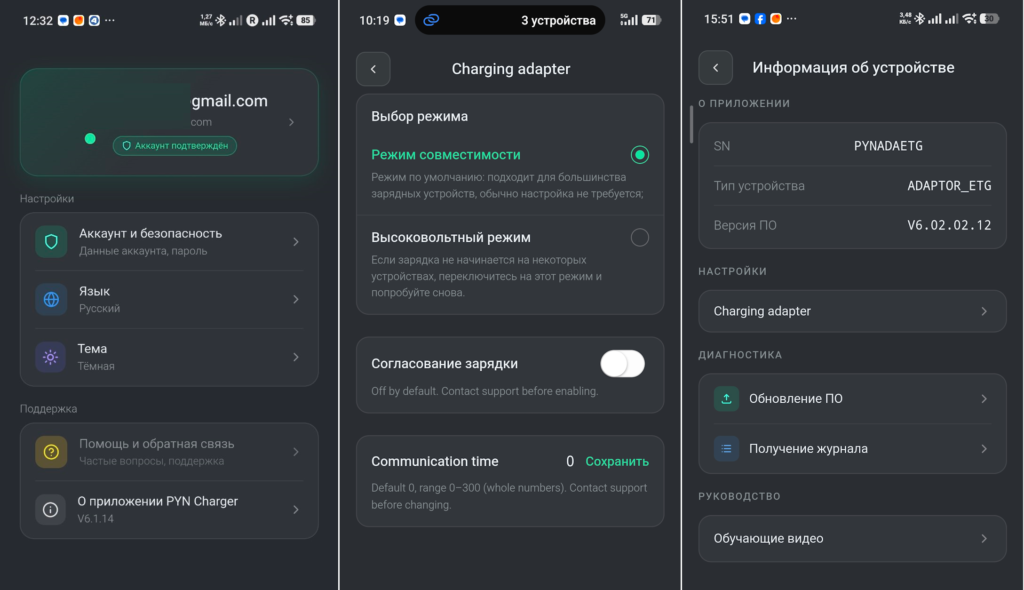The height and width of the screenshot is (590, 1024).
Task: Go back from Charging adapter screen
Action: (x=373, y=69)
